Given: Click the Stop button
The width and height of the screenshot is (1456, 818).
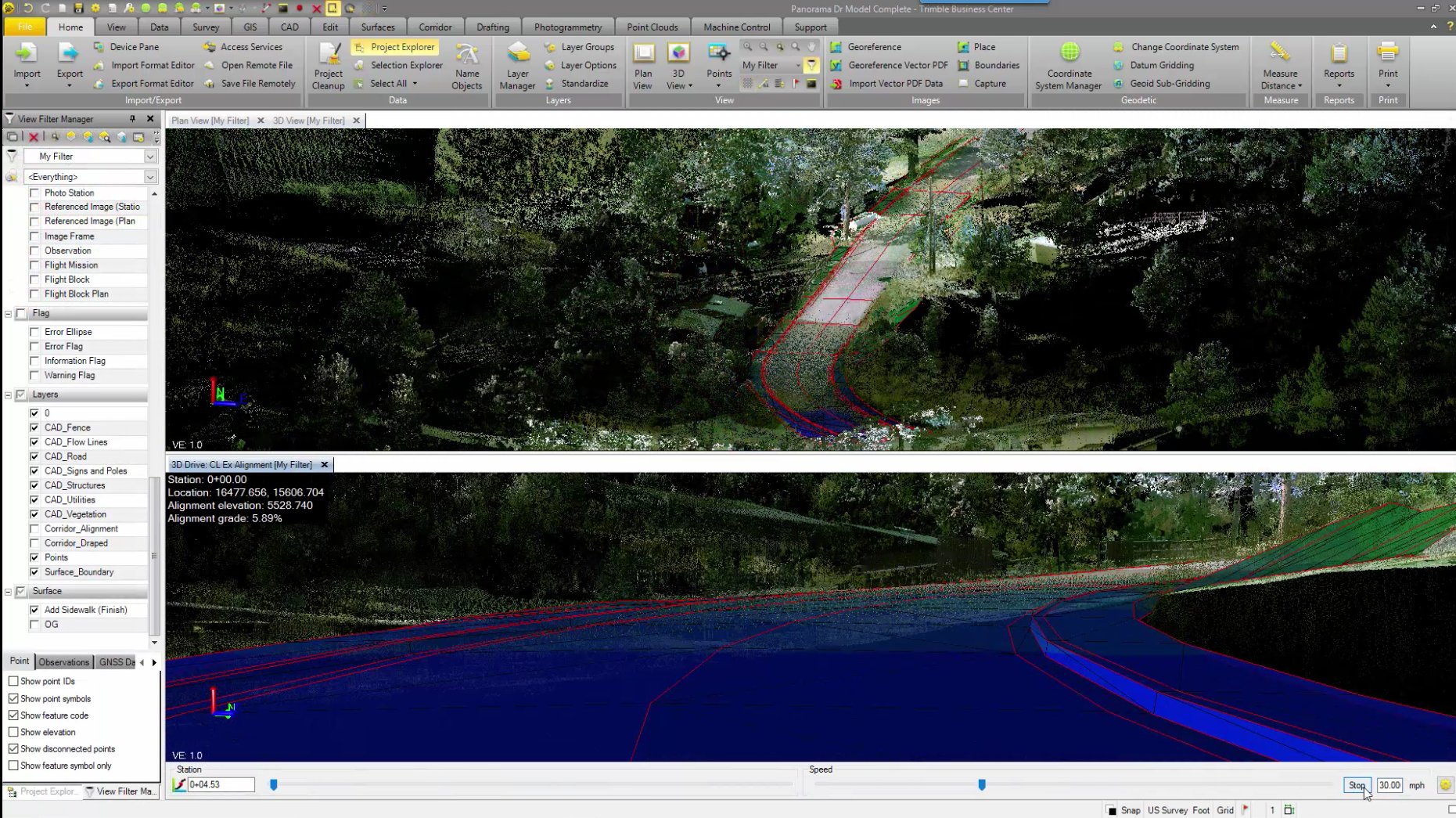Looking at the screenshot, I should [1357, 784].
